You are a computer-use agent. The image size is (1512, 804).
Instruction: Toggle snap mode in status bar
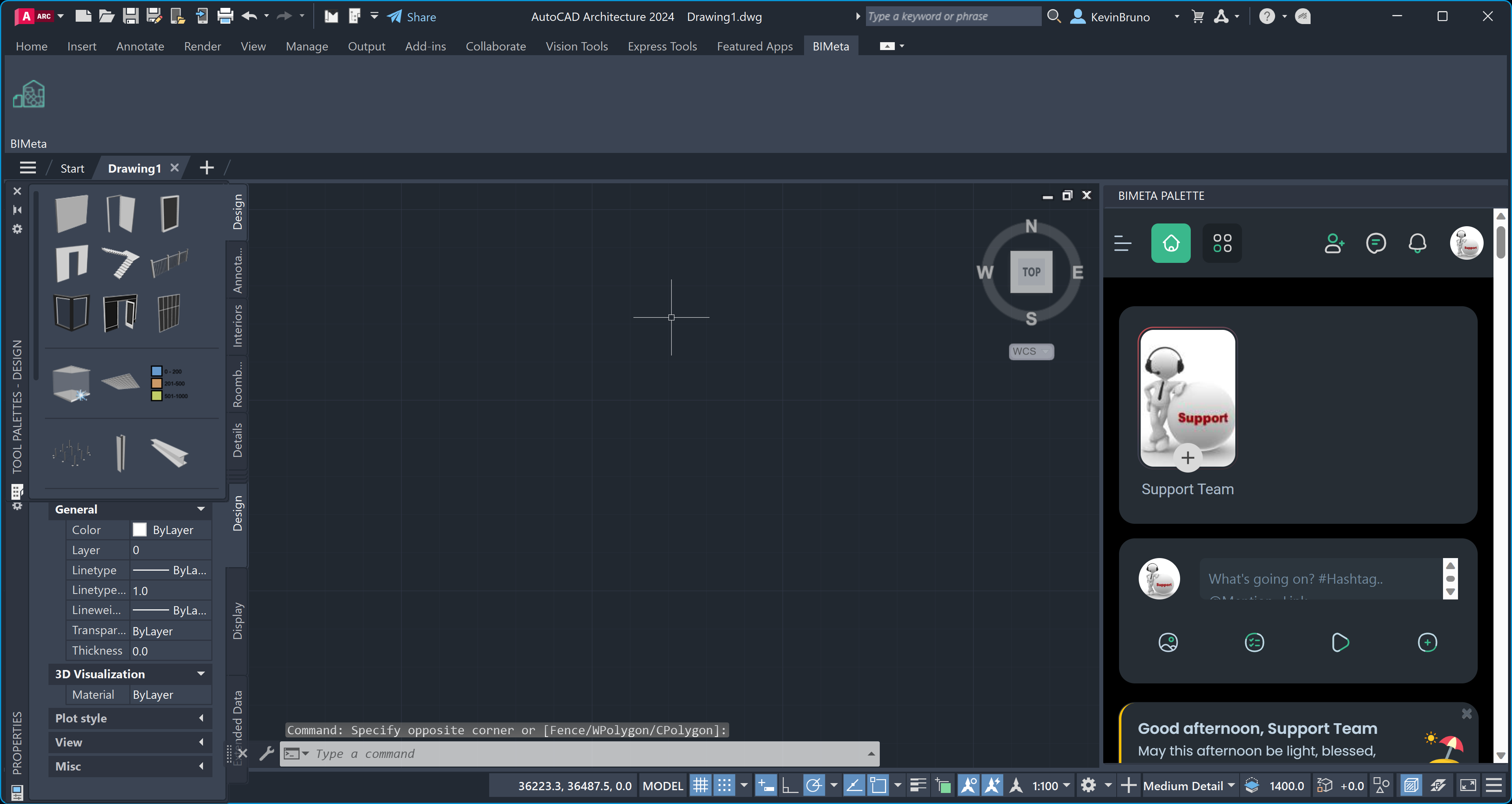[x=725, y=786]
